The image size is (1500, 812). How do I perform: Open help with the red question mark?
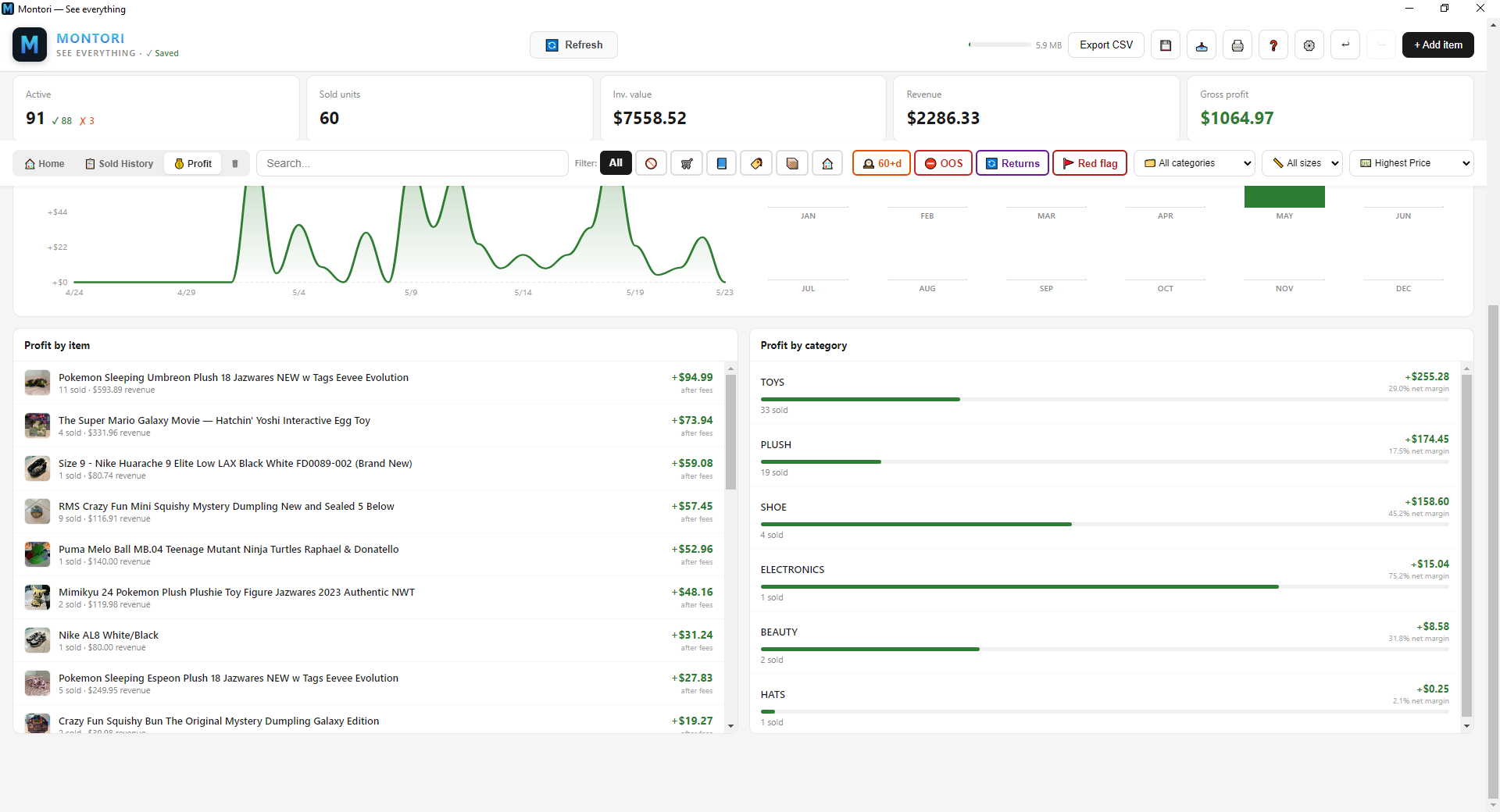[x=1273, y=45]
